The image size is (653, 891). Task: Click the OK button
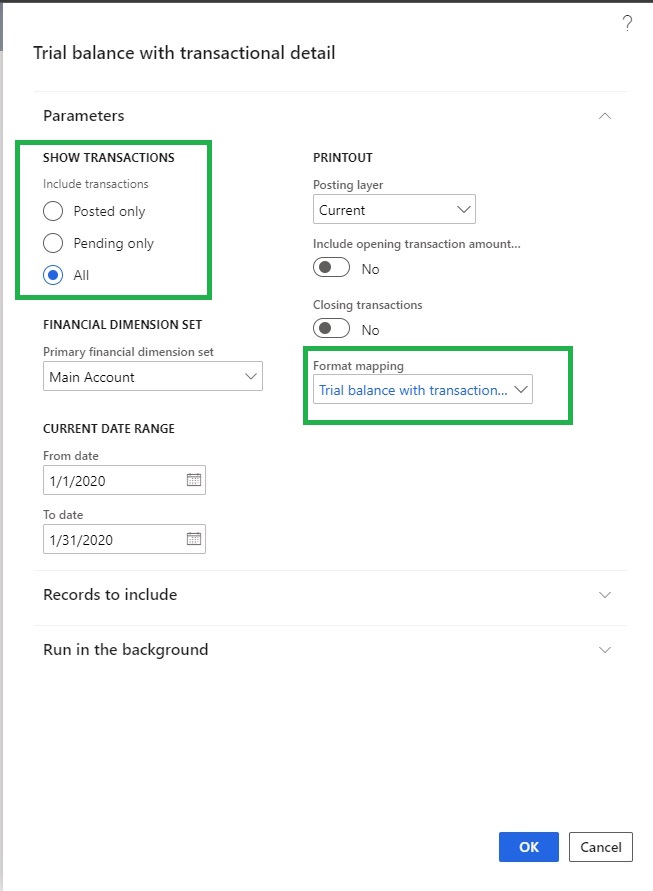[529, 847]
